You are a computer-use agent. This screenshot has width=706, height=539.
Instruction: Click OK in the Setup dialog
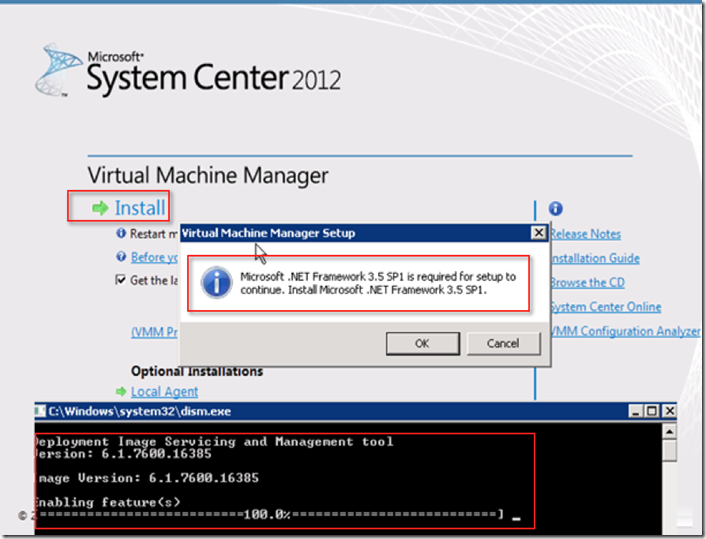(x=422, y=344)
